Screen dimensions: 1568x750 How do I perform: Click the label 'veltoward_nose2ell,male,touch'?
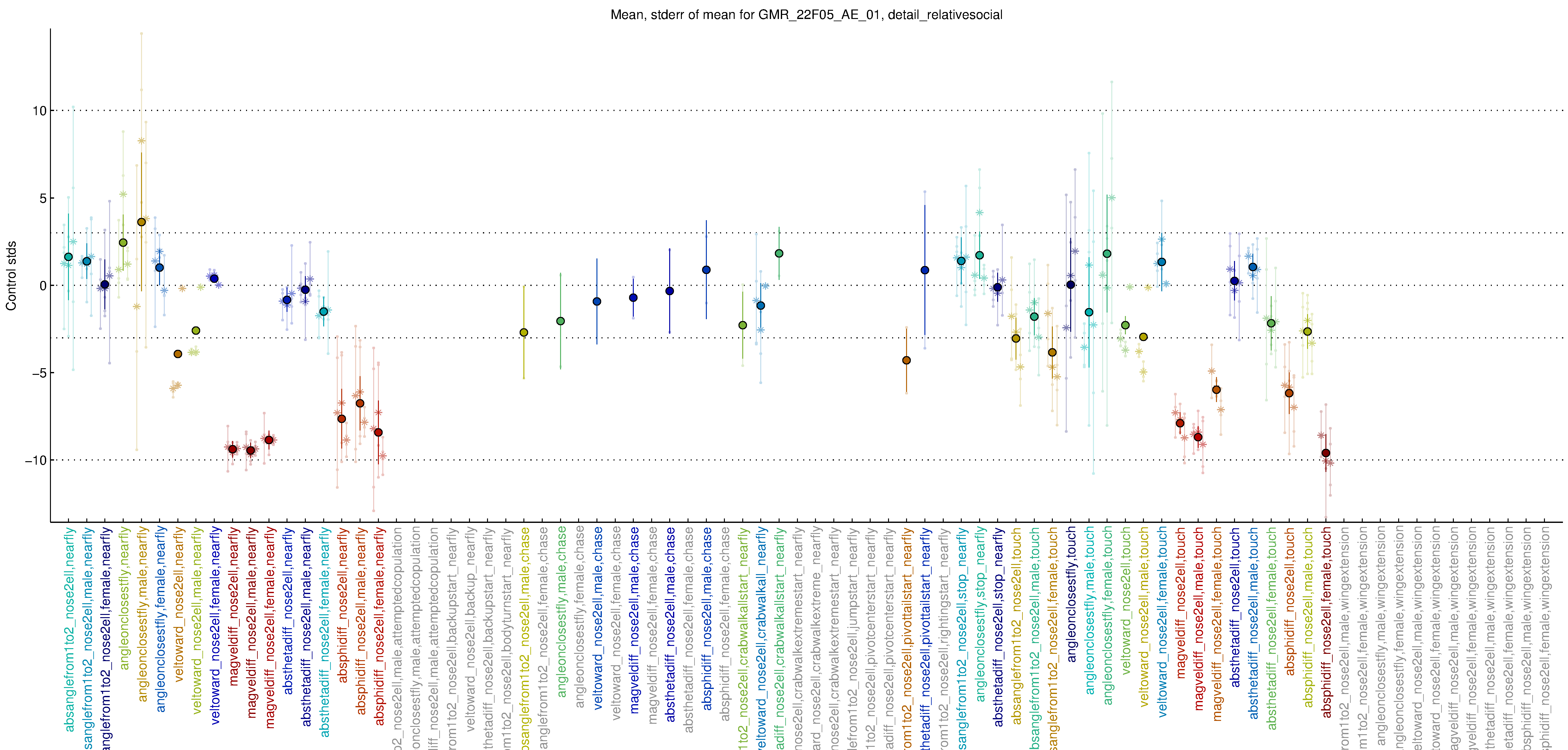(x=1145, y=617)
